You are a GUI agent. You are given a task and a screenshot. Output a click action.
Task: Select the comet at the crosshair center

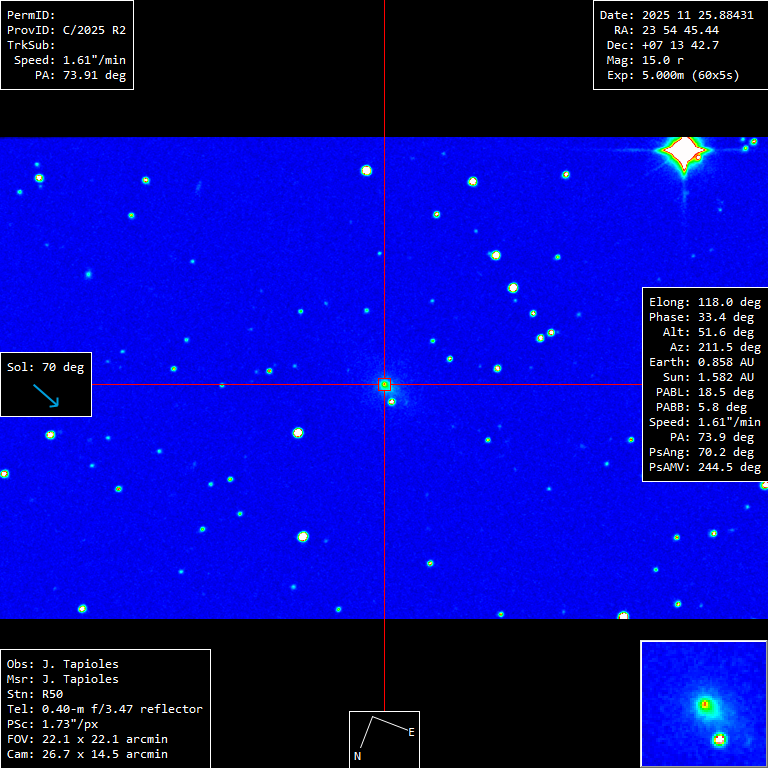(x=384, y=384)
